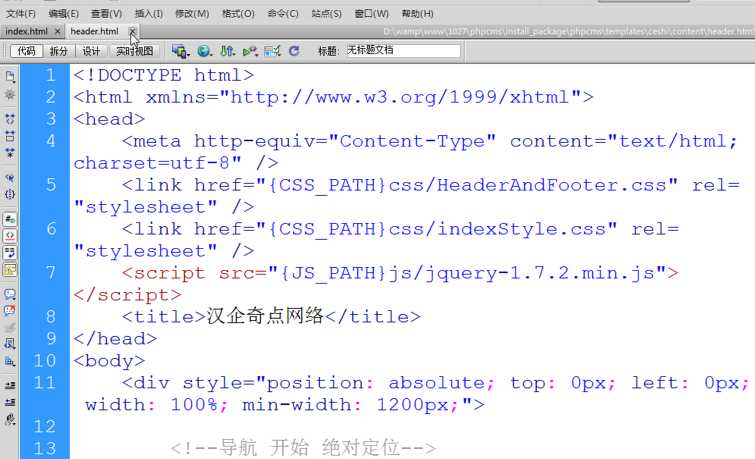The width and height of the screenshot is (755, 459).
Task: Open Move or Convert CSS menu
Action: coord(10,361)
